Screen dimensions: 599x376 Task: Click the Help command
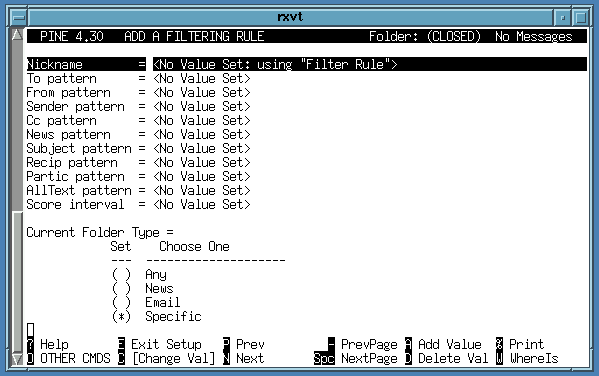click(x=54, y=344)
